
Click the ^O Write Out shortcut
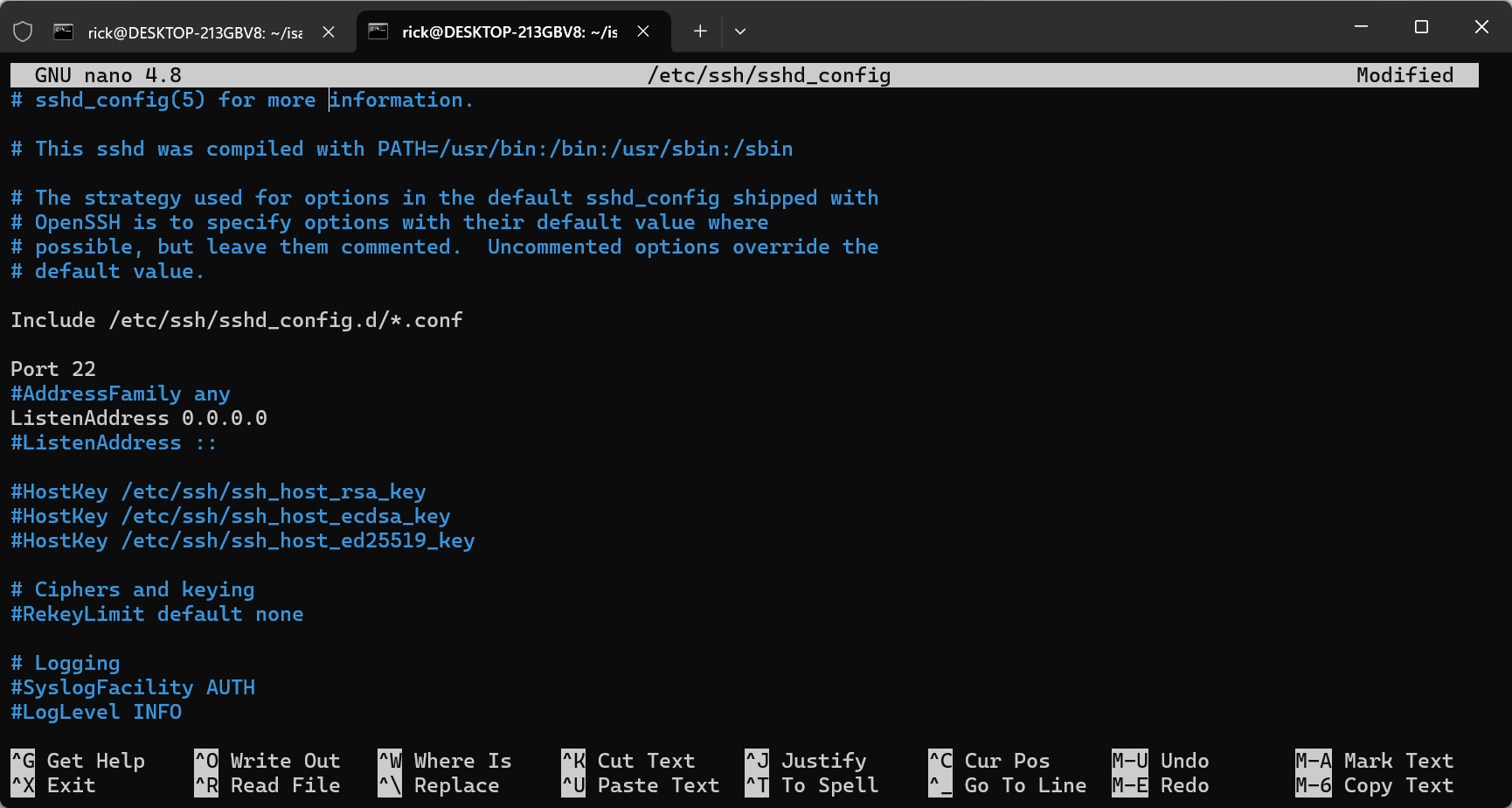point(267,761)
